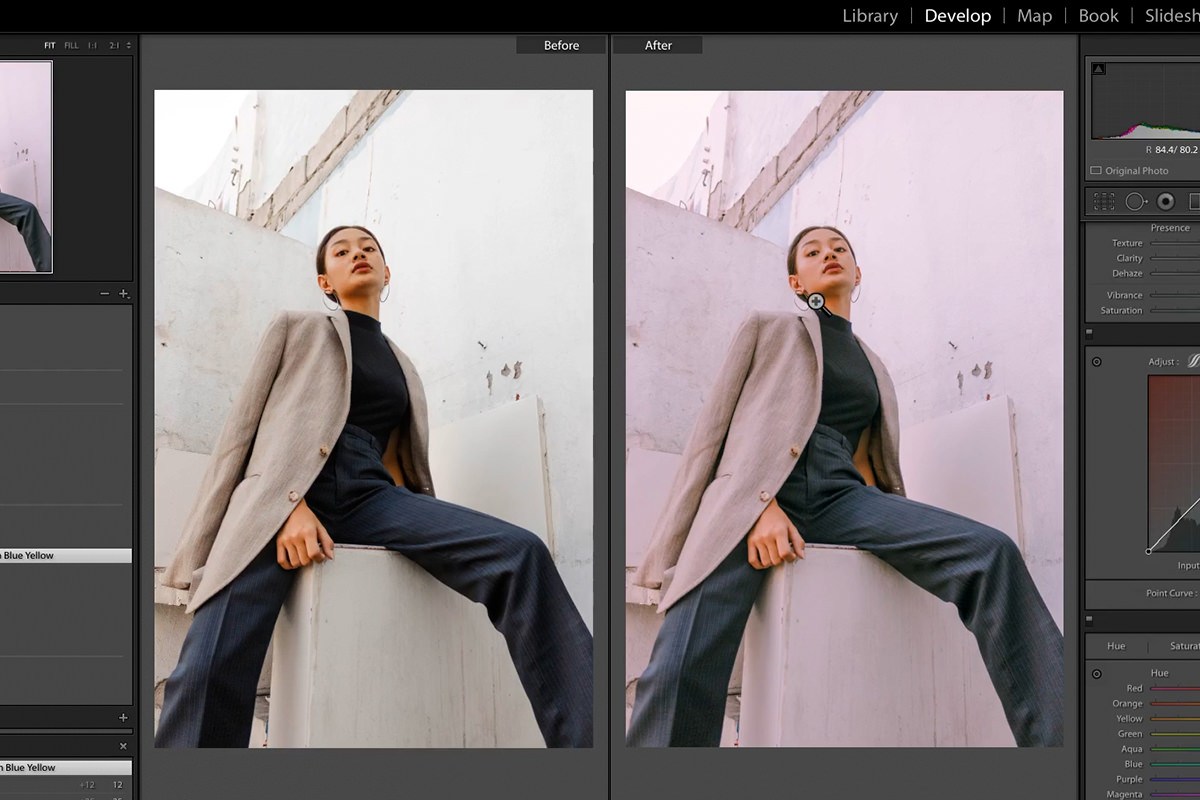This screenshot has width=1200, height=800.
Task: Set Navigator zoom to 2:1
Action: pos(113,45)
